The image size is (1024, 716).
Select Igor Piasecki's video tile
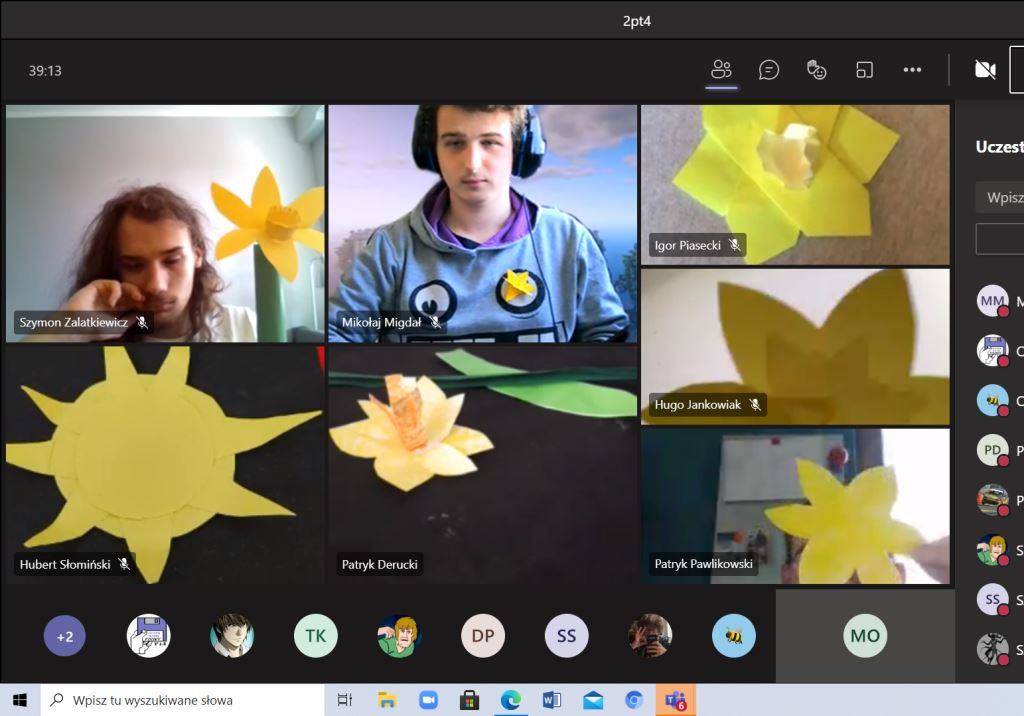pos(795,183)
